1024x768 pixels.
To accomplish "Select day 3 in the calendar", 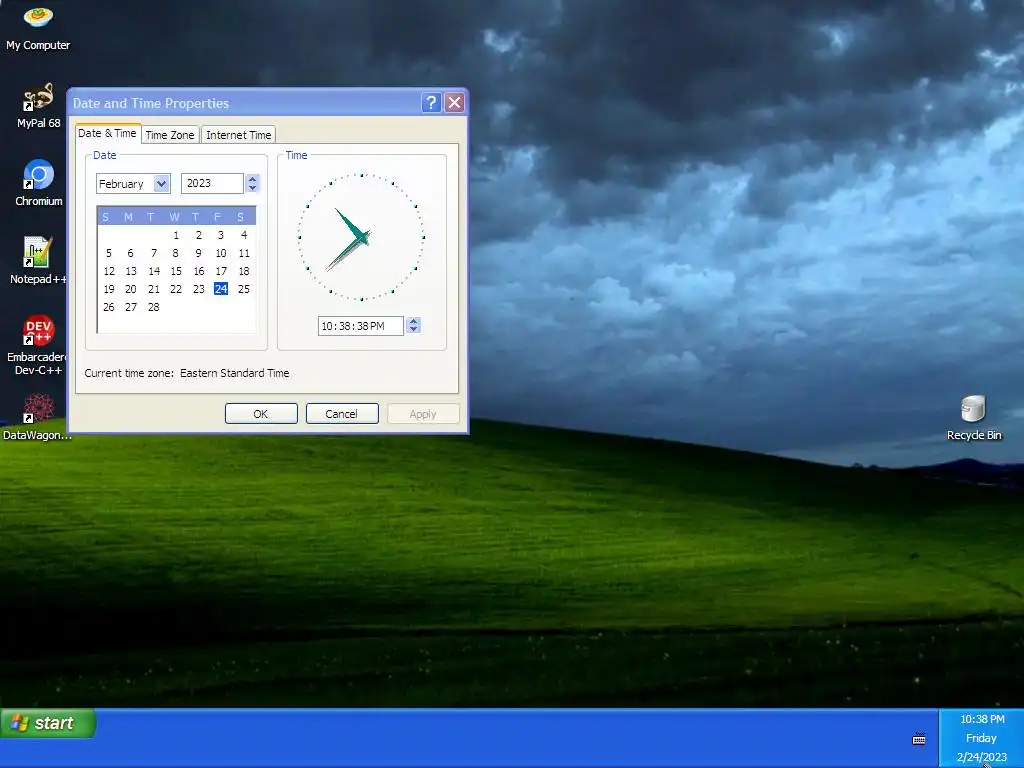I will click(221, 235).
